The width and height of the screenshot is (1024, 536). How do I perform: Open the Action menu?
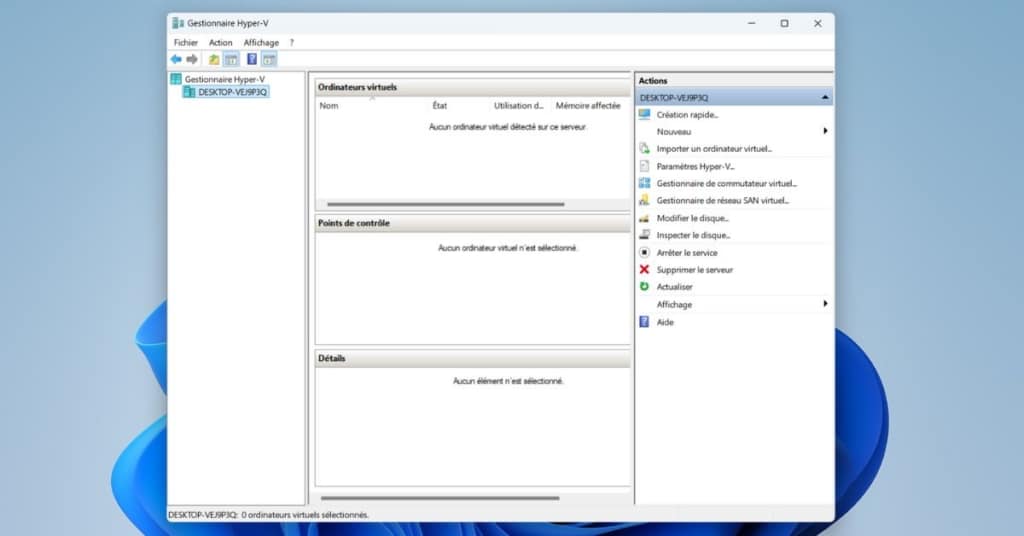click(220, 42)
